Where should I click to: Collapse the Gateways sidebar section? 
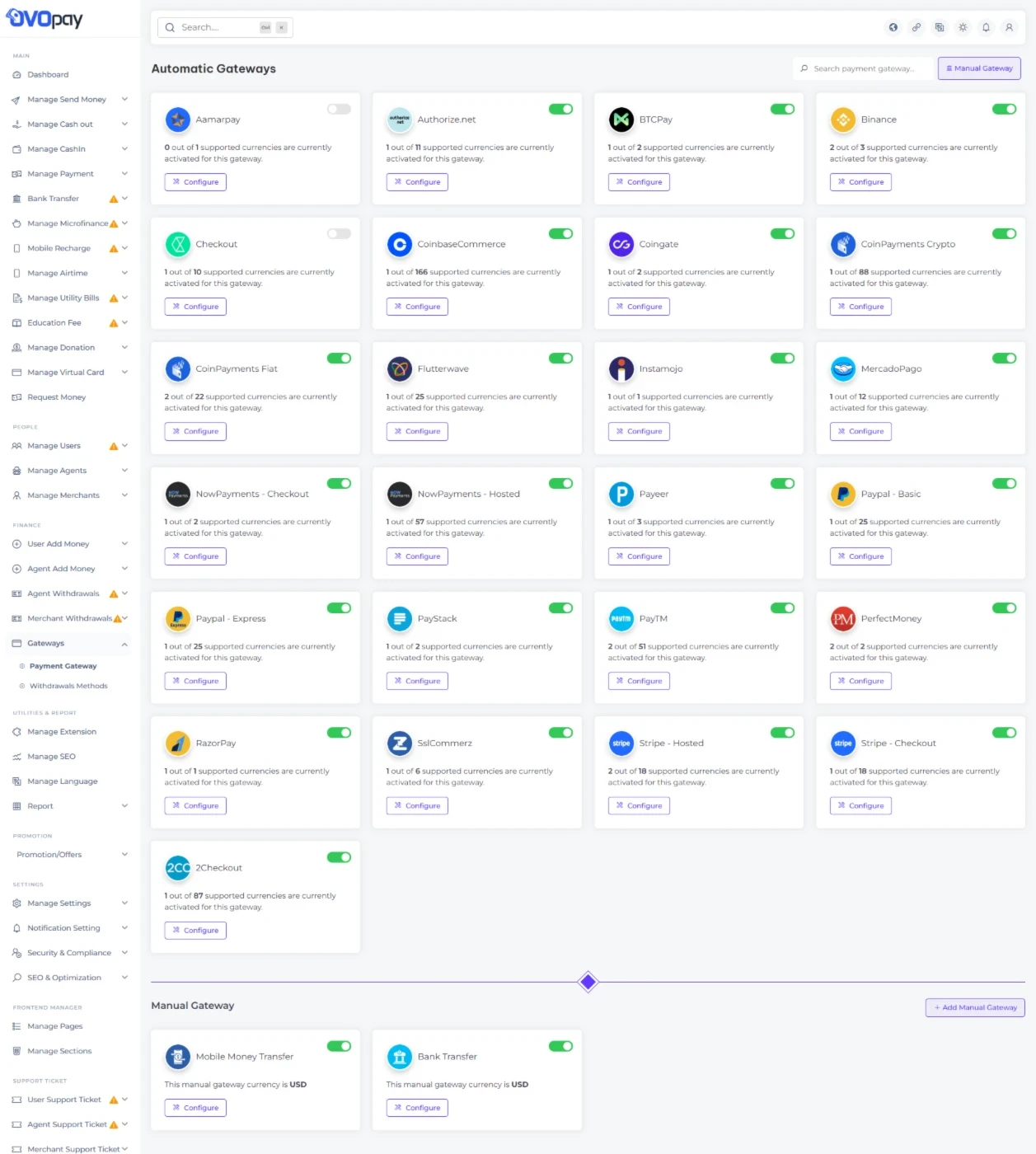70,644
